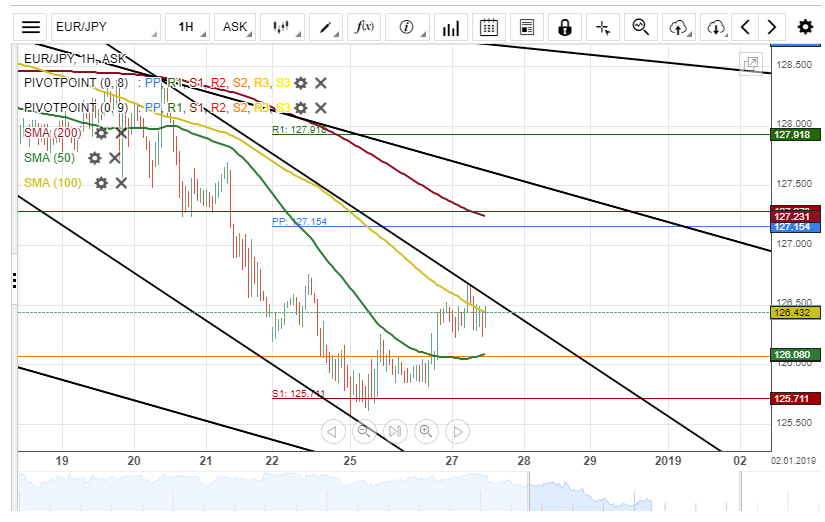
Task: Click the 02.01.2019 date label
Action: [793, 461]
